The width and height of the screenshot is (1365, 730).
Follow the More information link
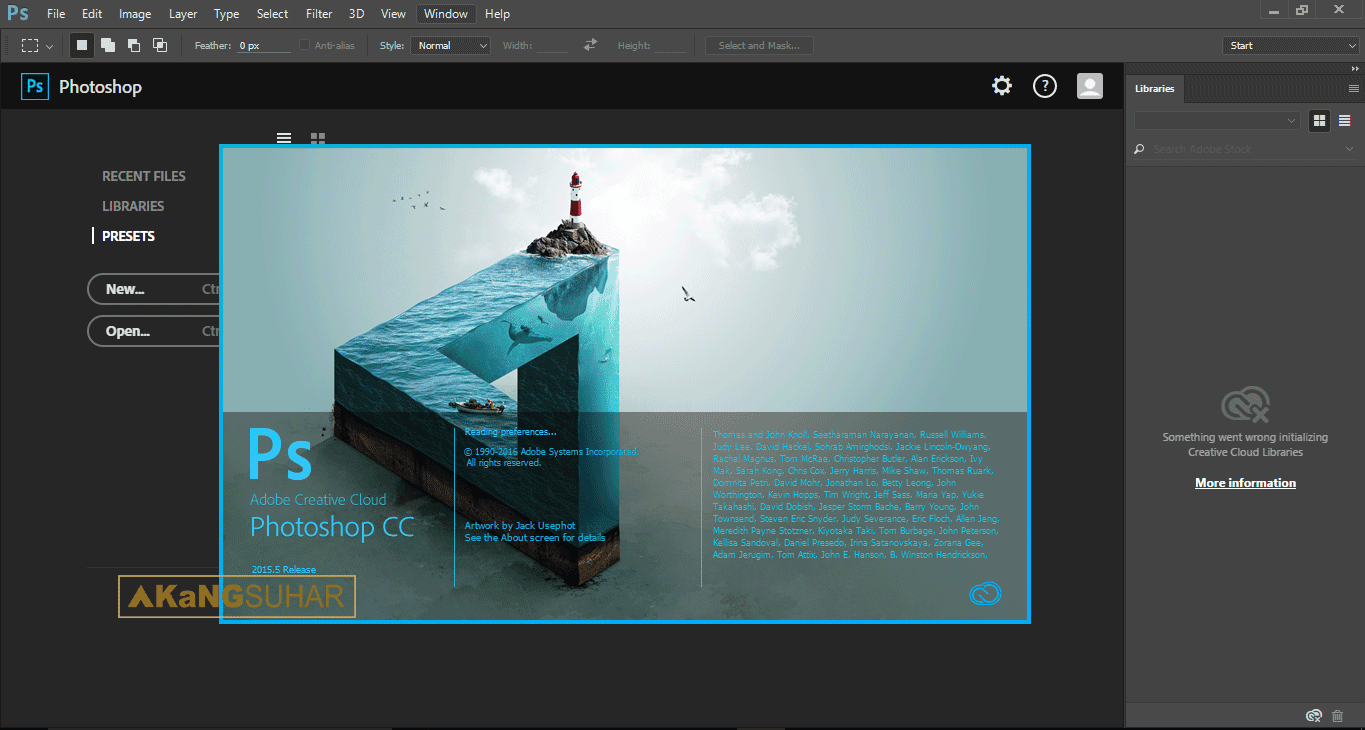tap(1245, 483)
